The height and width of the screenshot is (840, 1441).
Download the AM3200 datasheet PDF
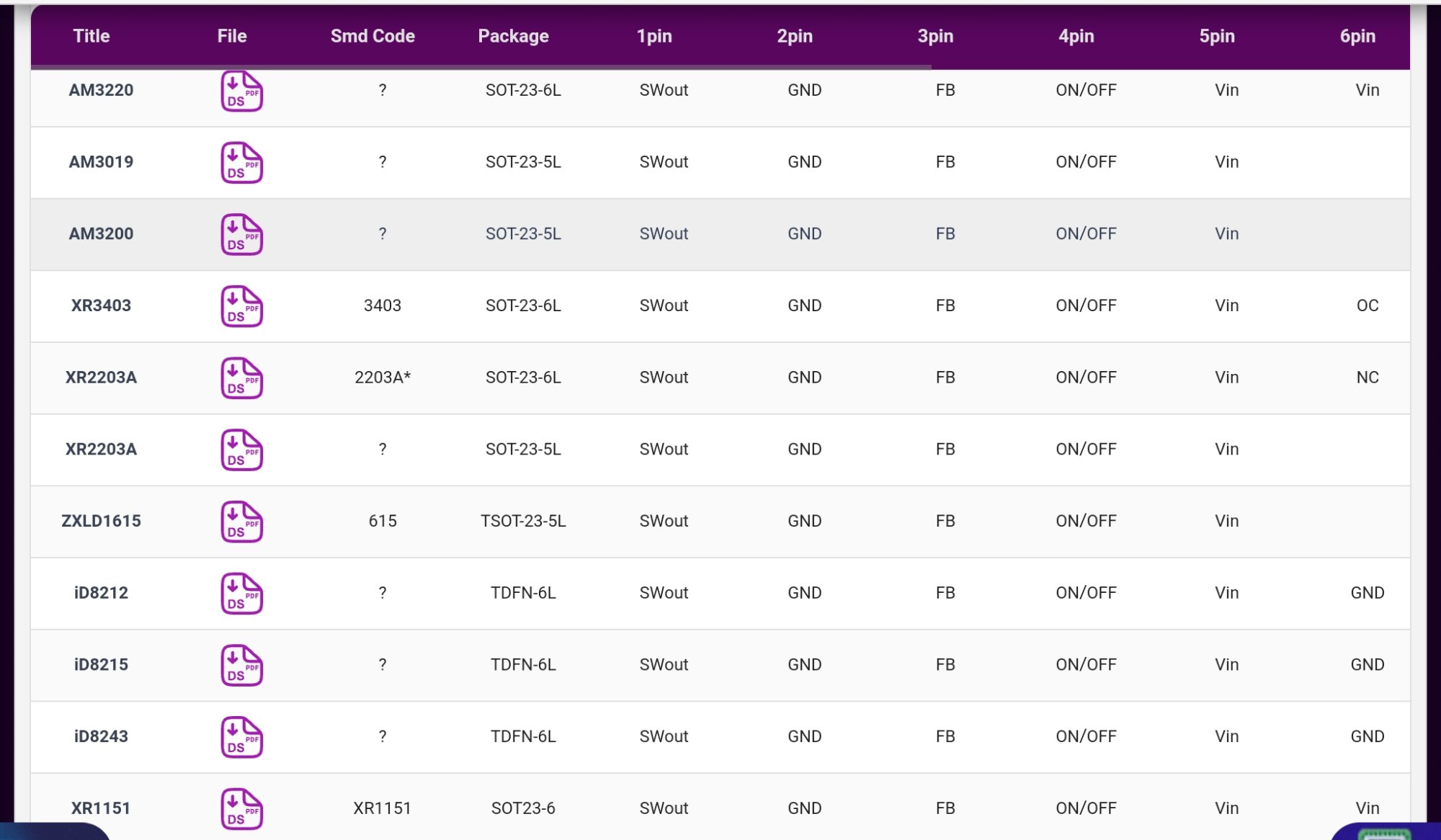click(241, 234)
